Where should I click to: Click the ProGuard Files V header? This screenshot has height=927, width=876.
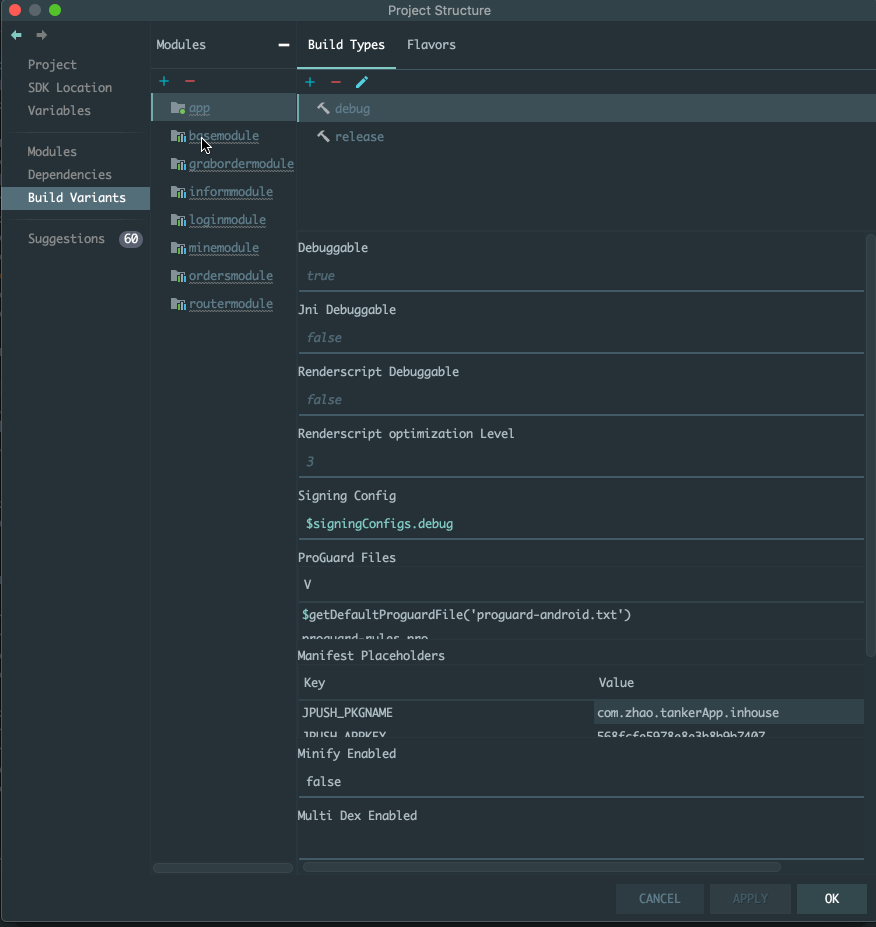[581, 585]
